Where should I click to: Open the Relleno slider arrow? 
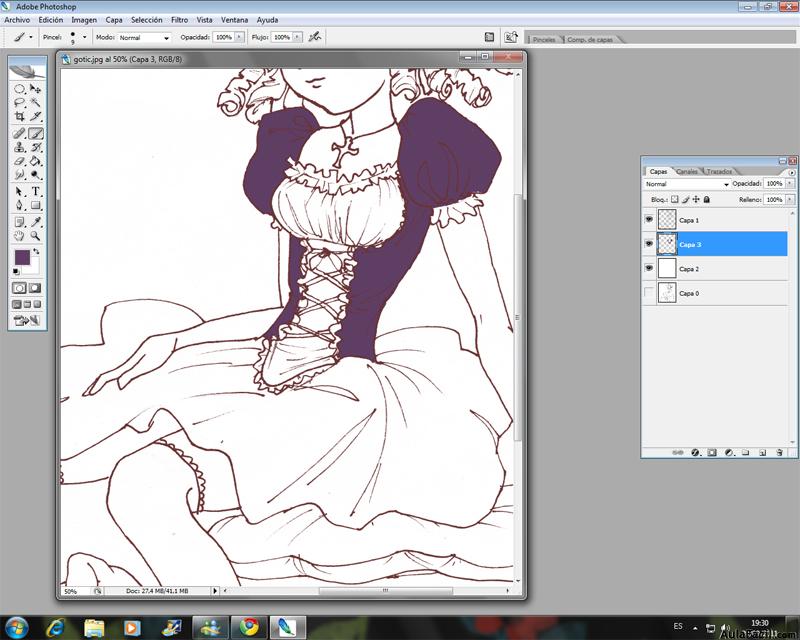[x=790, y=200]
